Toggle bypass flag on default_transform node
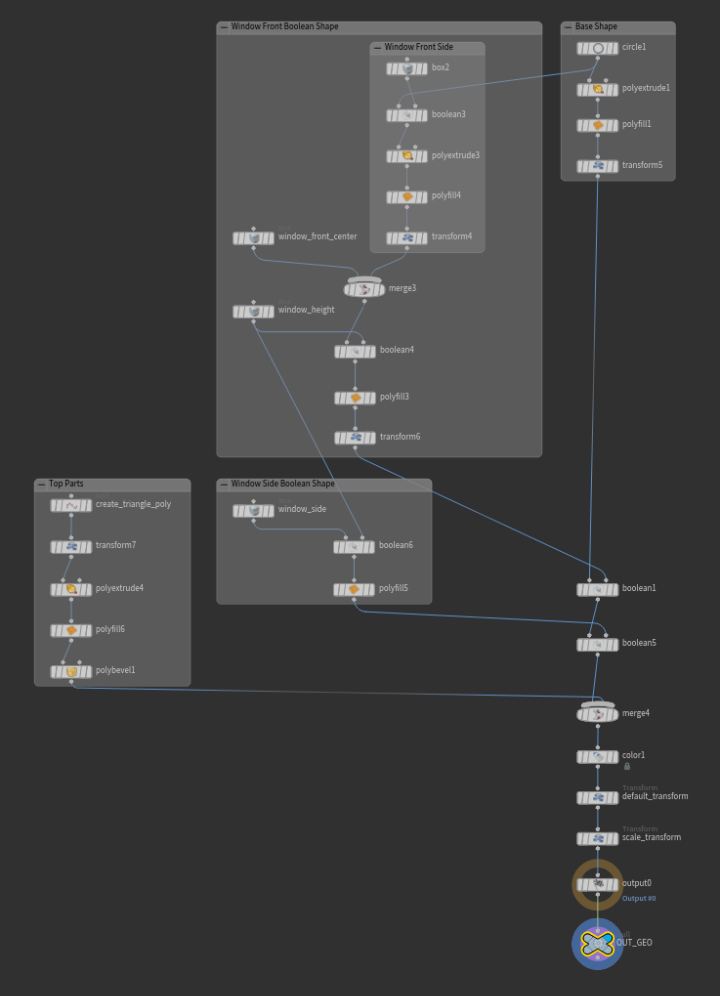 (582, 797)
